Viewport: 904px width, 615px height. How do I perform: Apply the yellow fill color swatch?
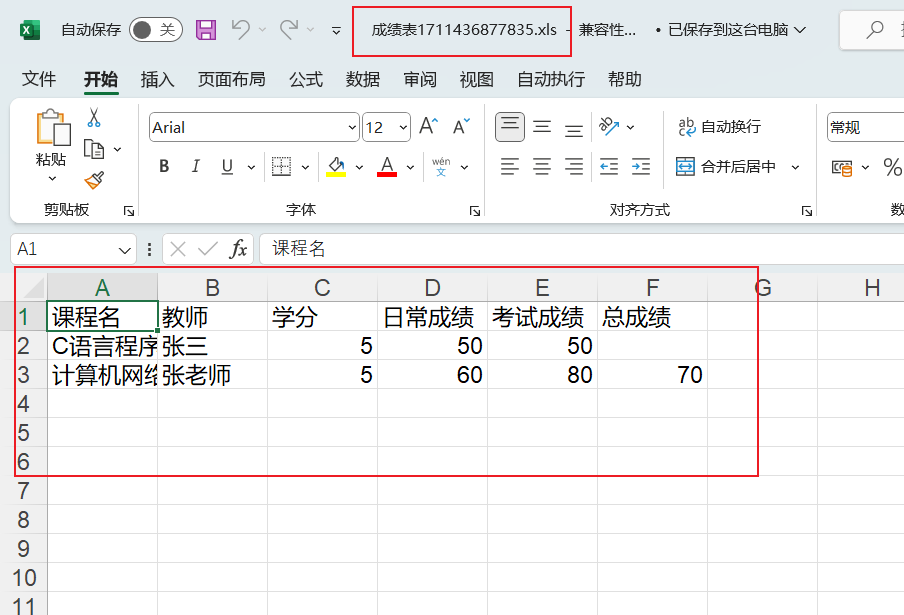click(x=336, y=167)
